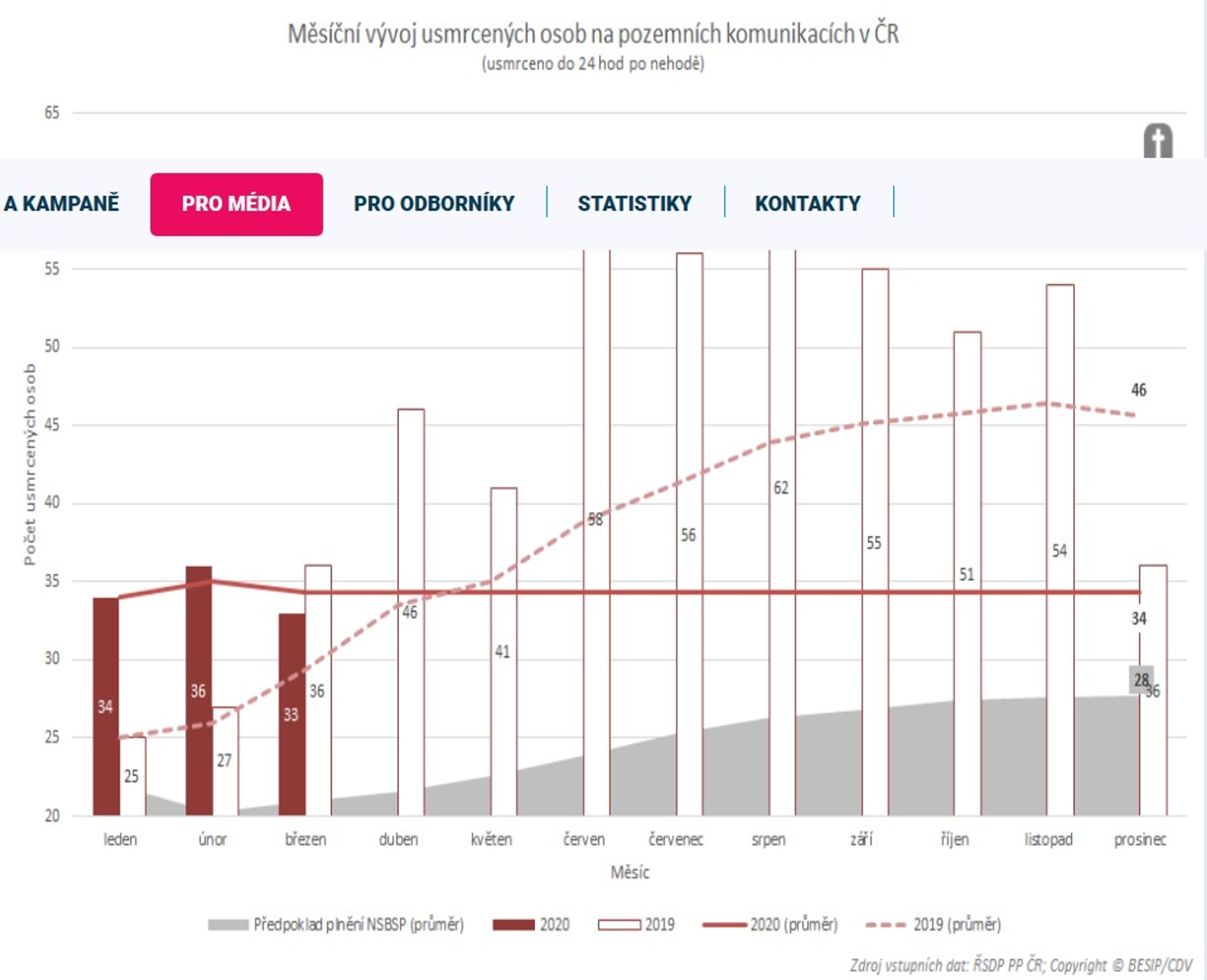Viewport: 1207px width, 980px height.
Task: Go to the STATISTIKY section
Action: (x=634, y=204)
